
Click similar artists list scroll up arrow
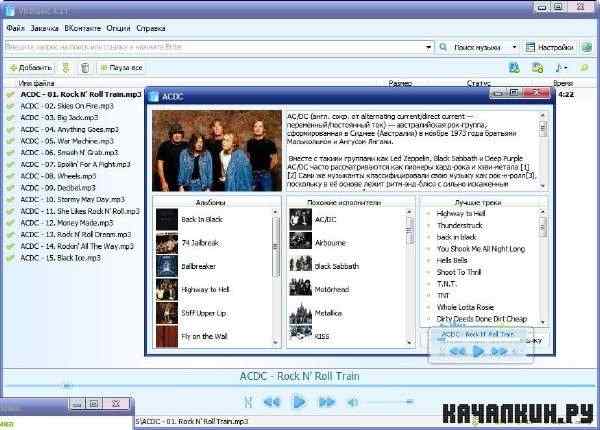pos(409,212)
